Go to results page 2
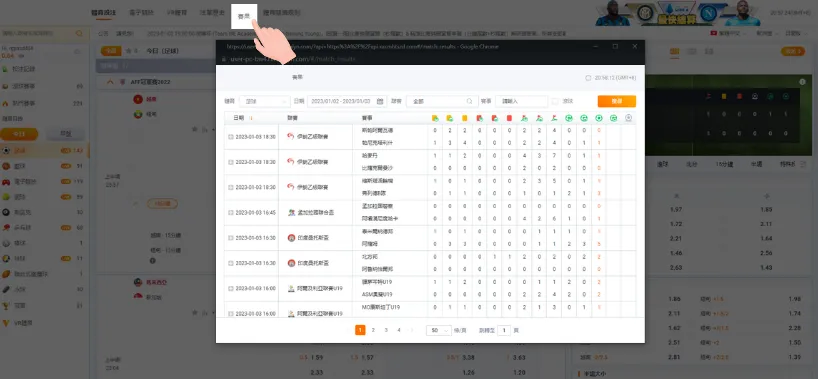 pyautogui.click(x=373, y=330)
